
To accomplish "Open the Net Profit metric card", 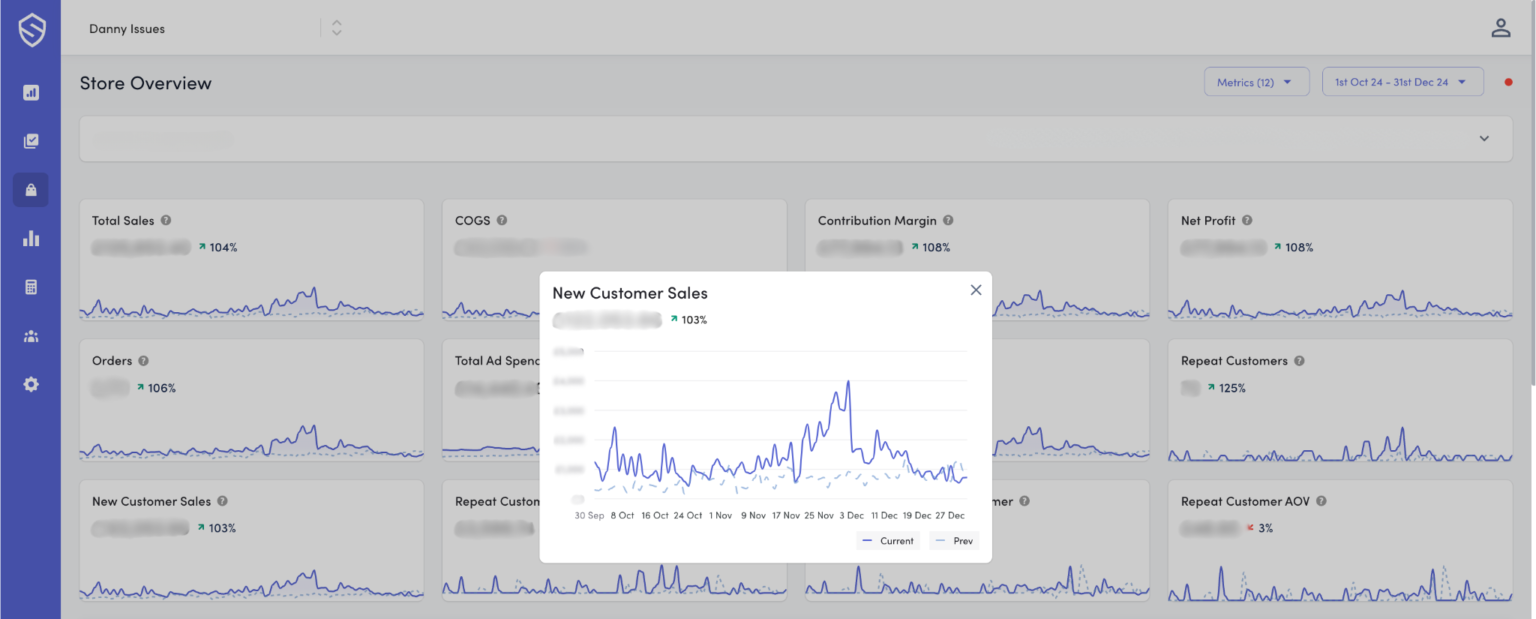I will coord(1339,259).
